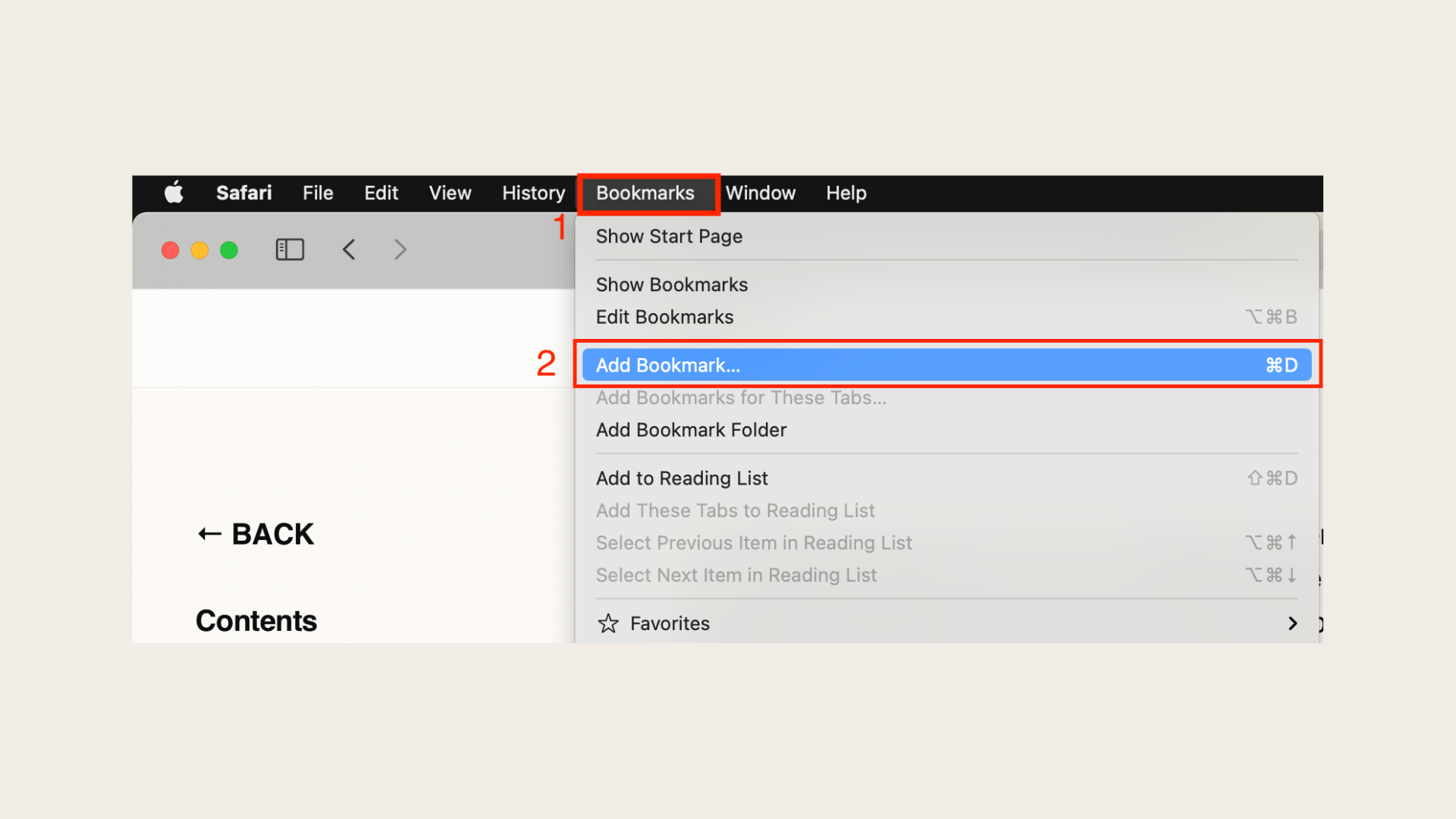Click the Contents heading
Viewport: 1456px width, 819px height.
[x=256, y=621]
